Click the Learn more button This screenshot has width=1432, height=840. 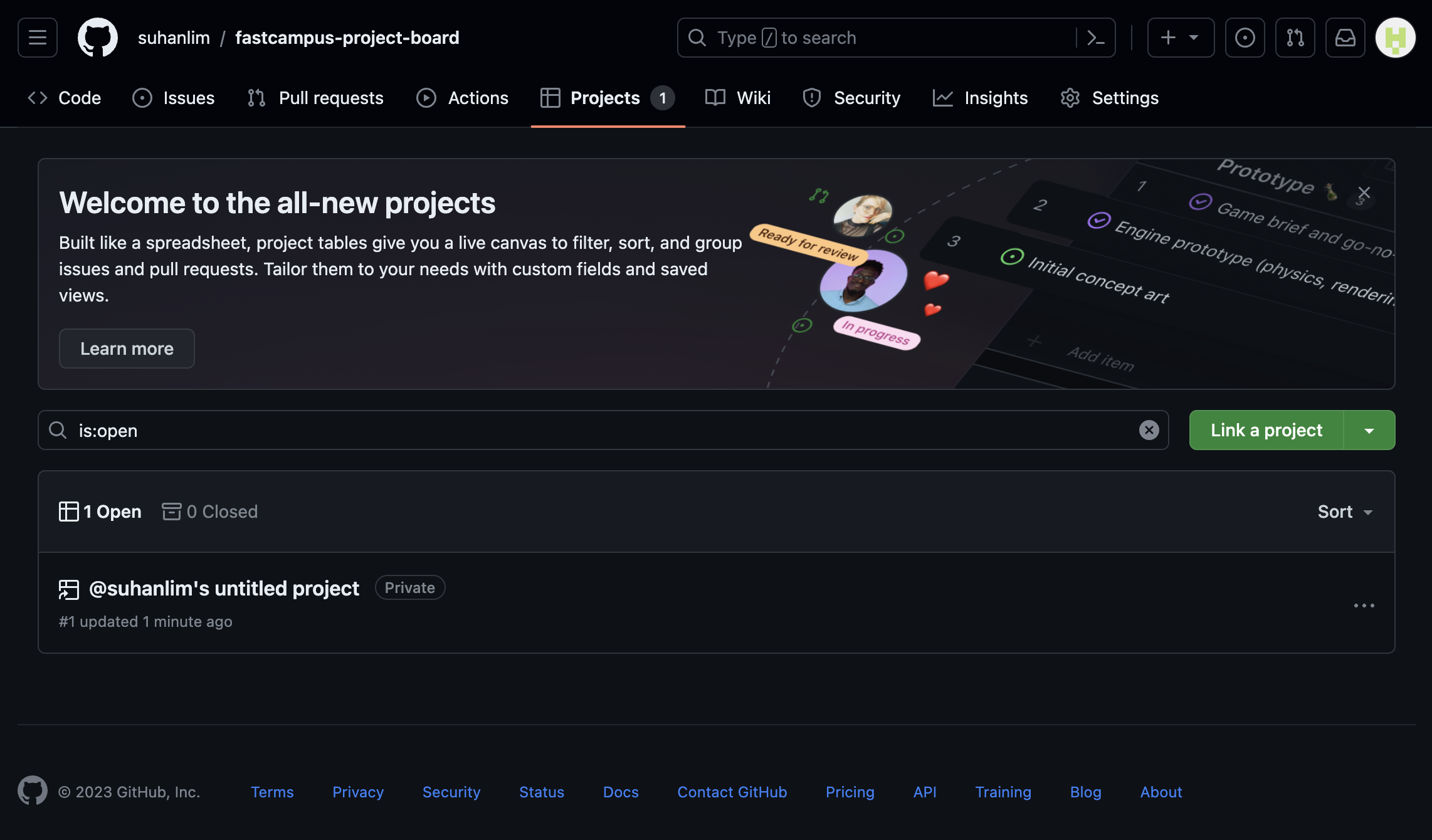click(127, 349)
